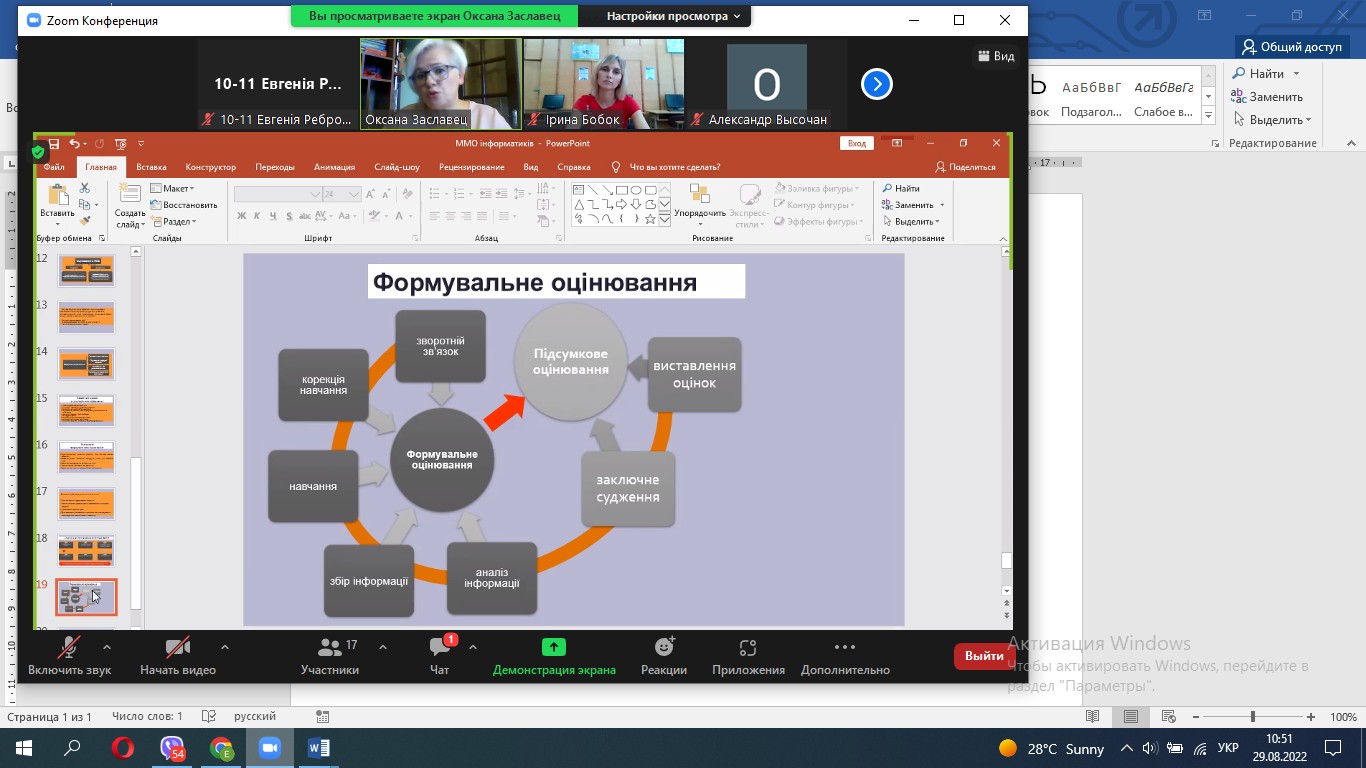Open the Zoom Participants panel
Viewport: 1366px width, 768px height.
point(329,655)
